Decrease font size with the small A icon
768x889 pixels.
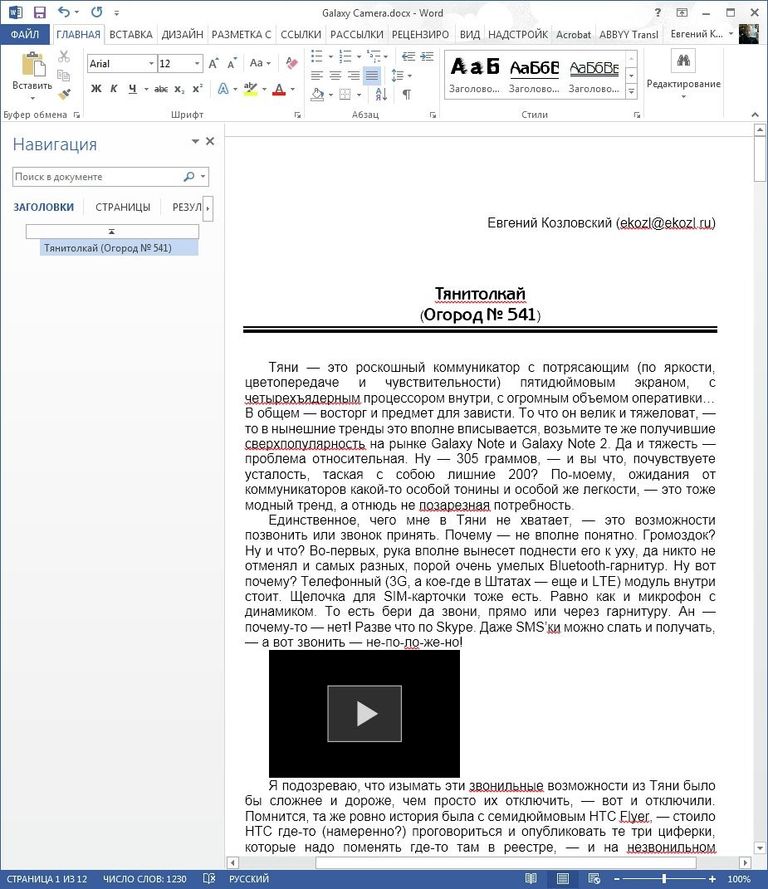[x=231, y=64]
